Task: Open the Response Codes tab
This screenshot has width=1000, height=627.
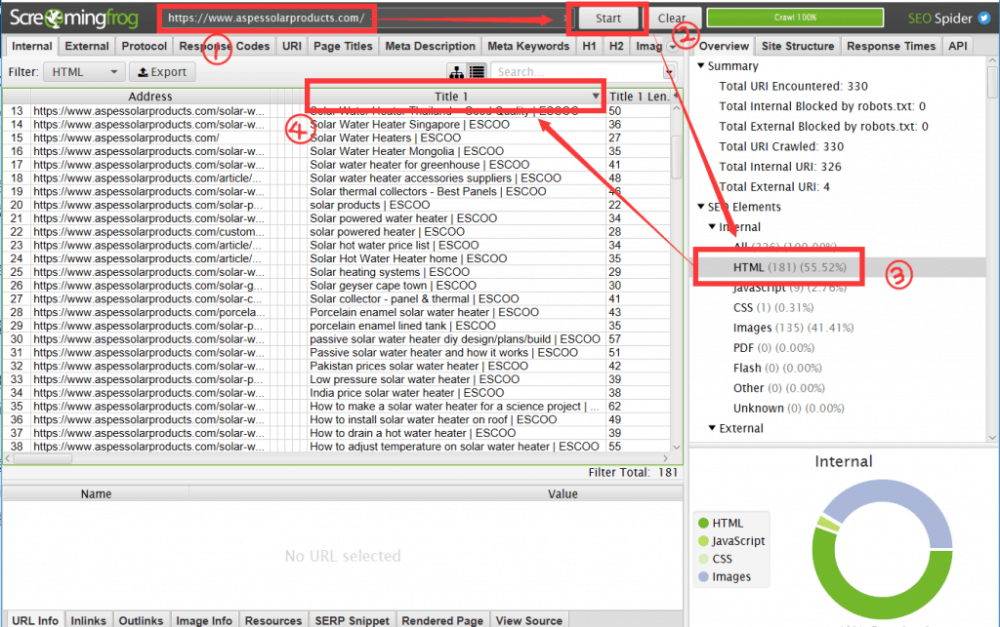Action: (225, 46)
